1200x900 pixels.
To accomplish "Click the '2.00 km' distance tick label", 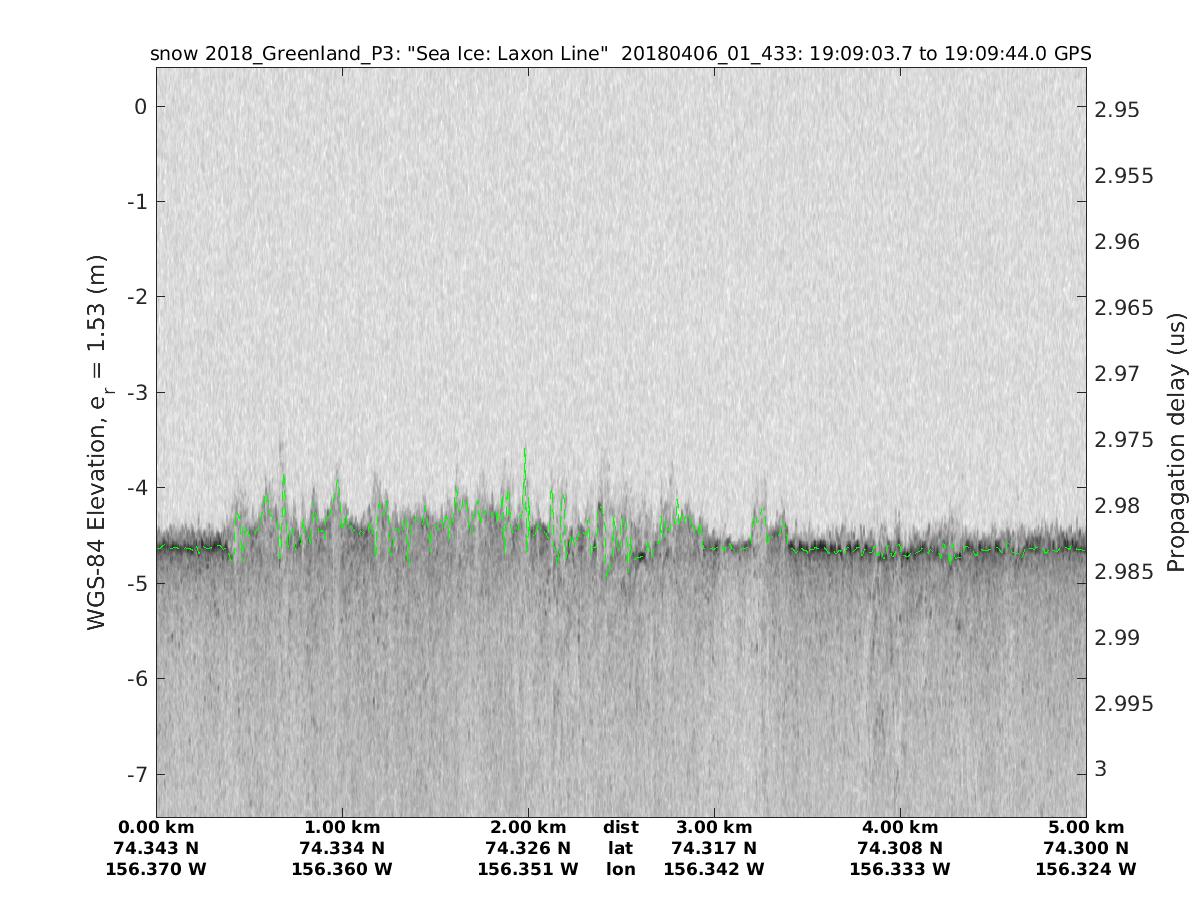I will tap(528, 827).
